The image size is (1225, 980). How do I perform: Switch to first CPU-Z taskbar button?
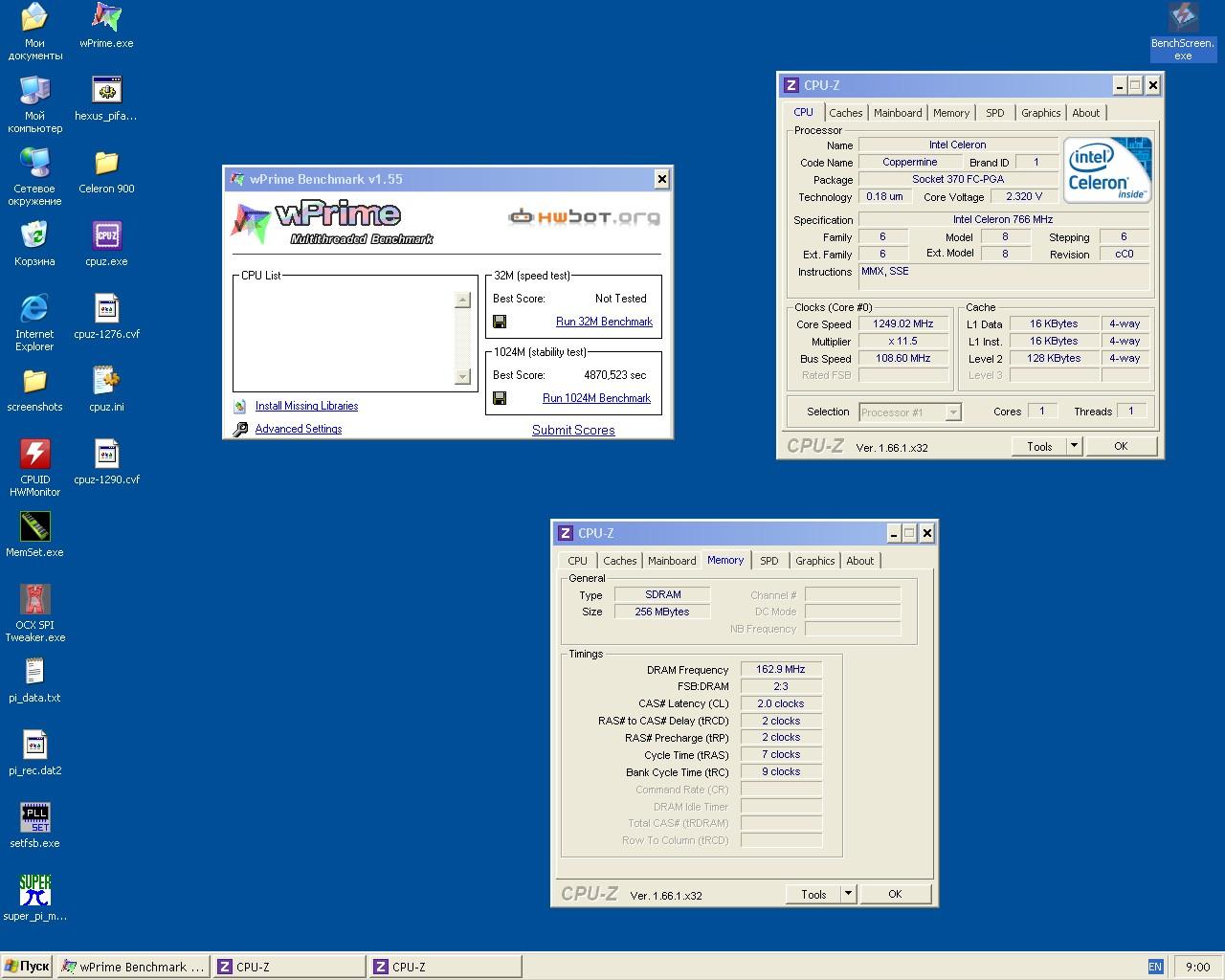pyautogui.click(x=289, y=967)
